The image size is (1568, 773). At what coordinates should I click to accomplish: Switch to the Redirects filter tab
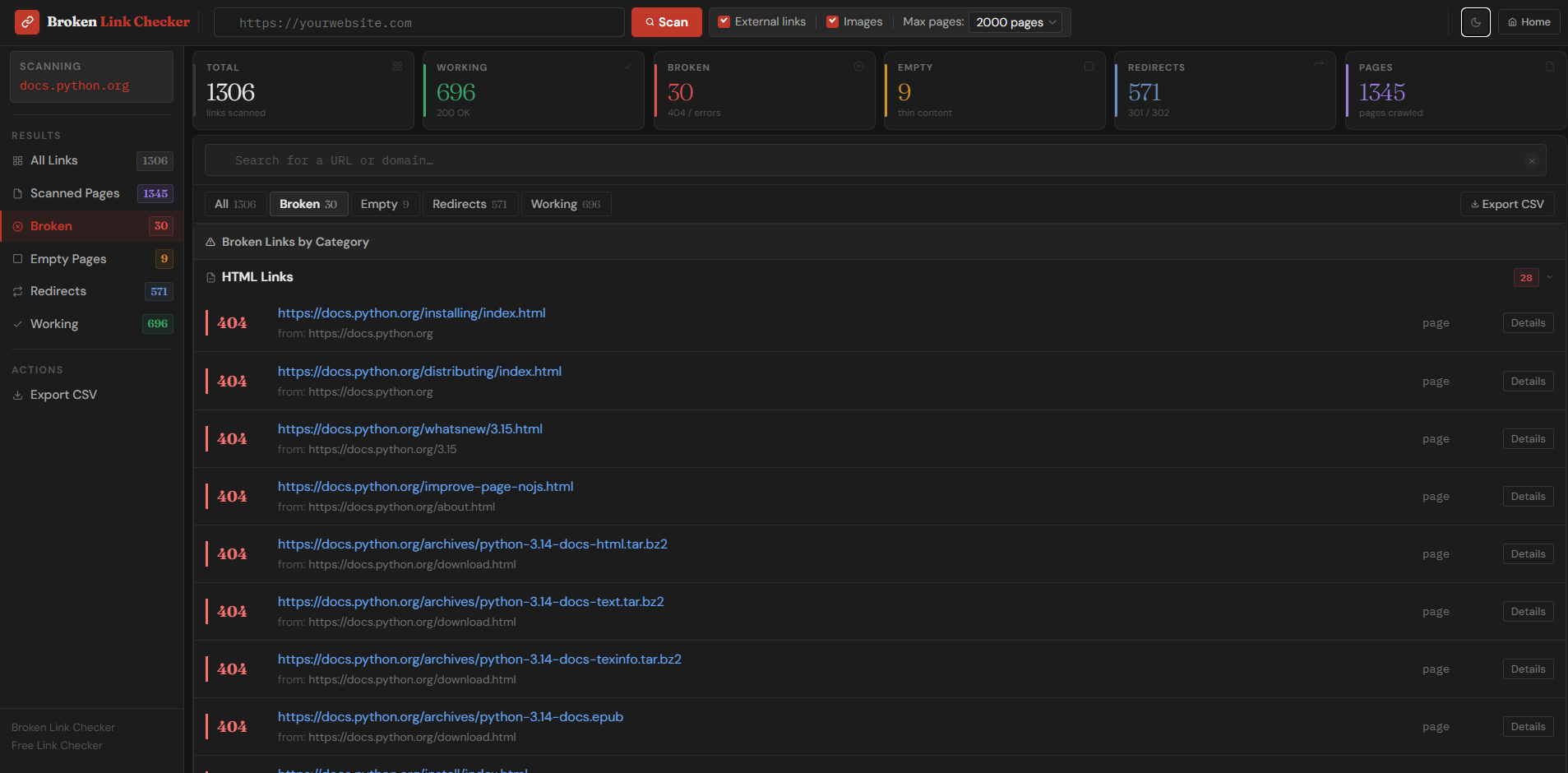[469, 203]
